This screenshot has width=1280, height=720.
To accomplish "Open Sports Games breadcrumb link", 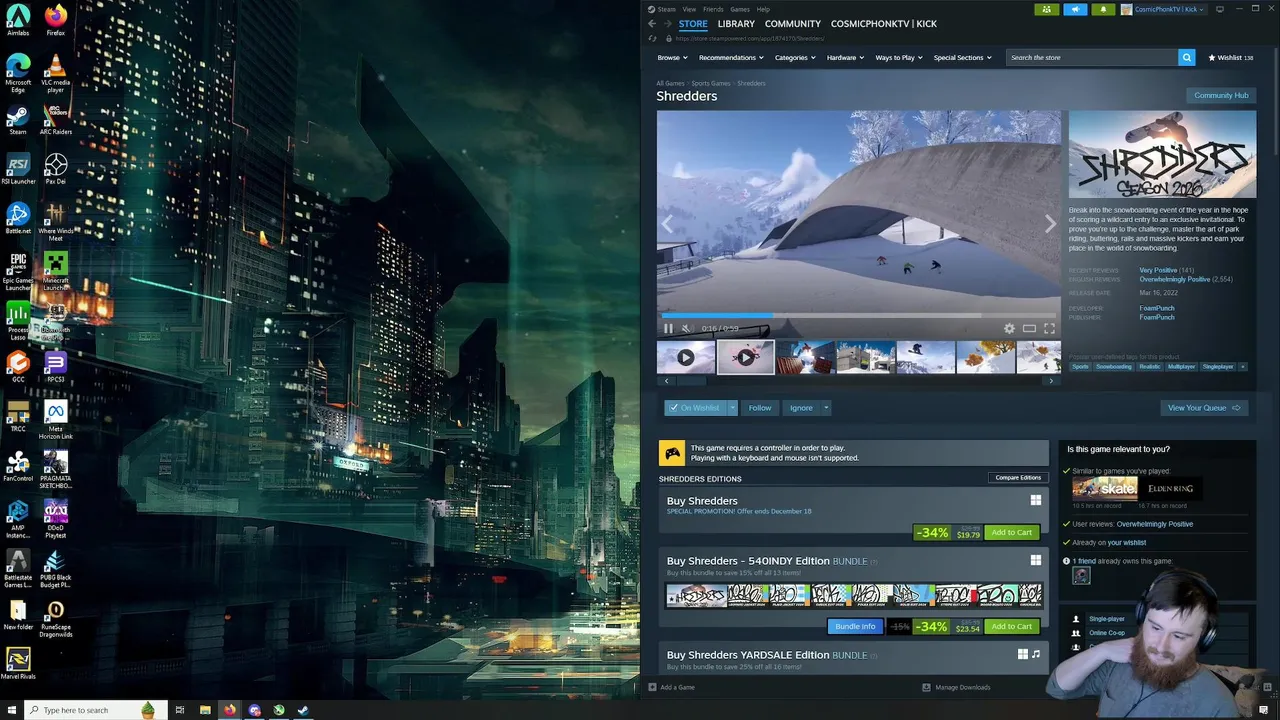I will click(x=711, y=84).
